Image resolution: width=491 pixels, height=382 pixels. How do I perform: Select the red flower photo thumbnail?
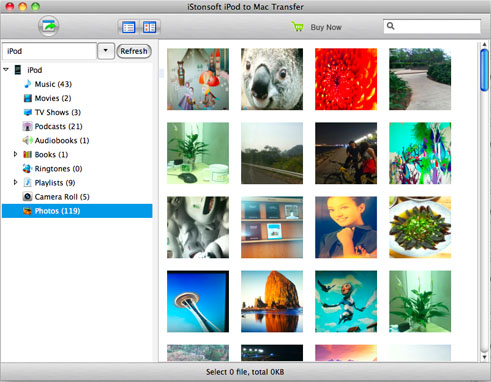point(346,79)
